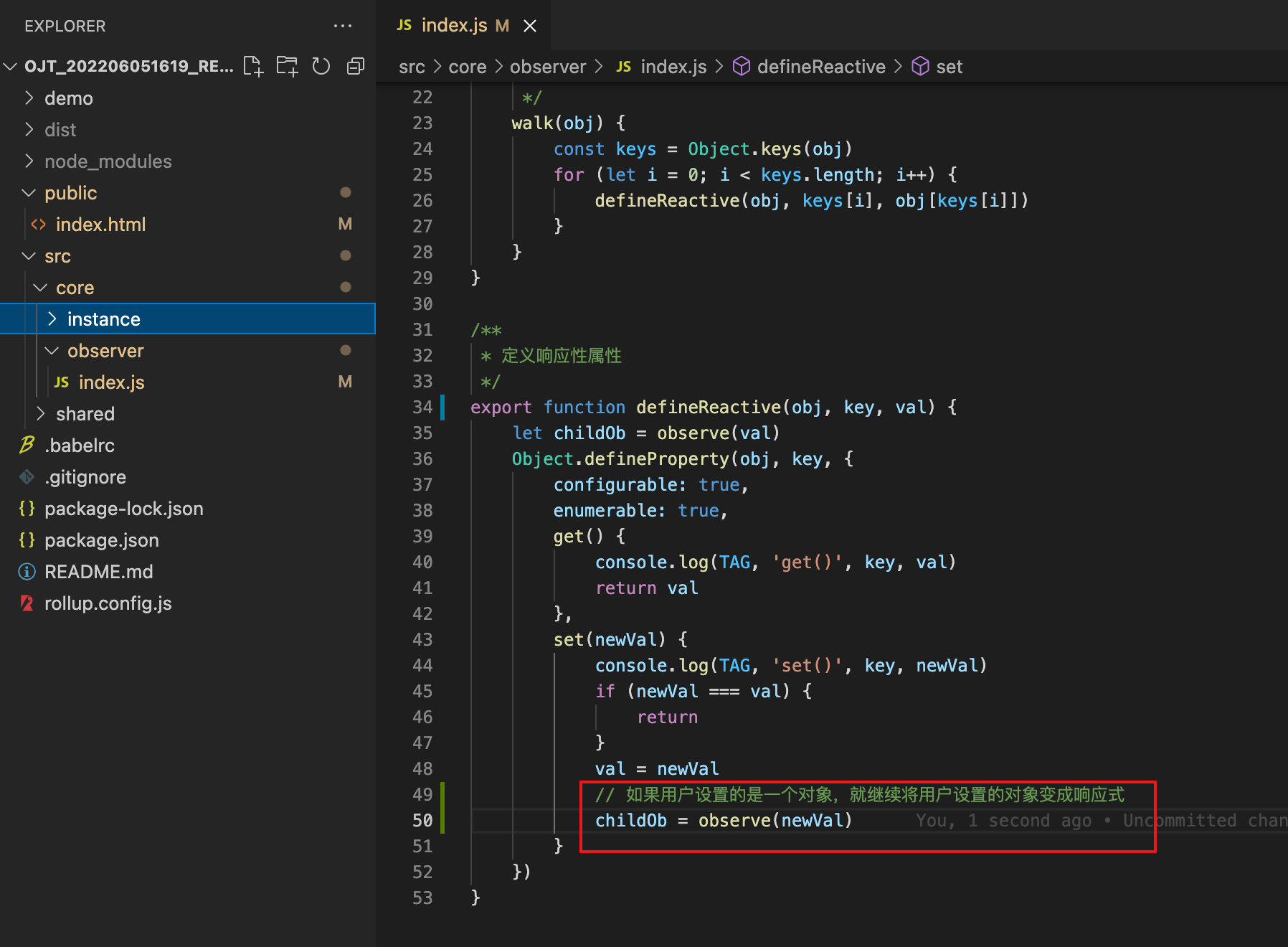
Task: Expand the node_modules folder
Action: click(x=29, y=161)
